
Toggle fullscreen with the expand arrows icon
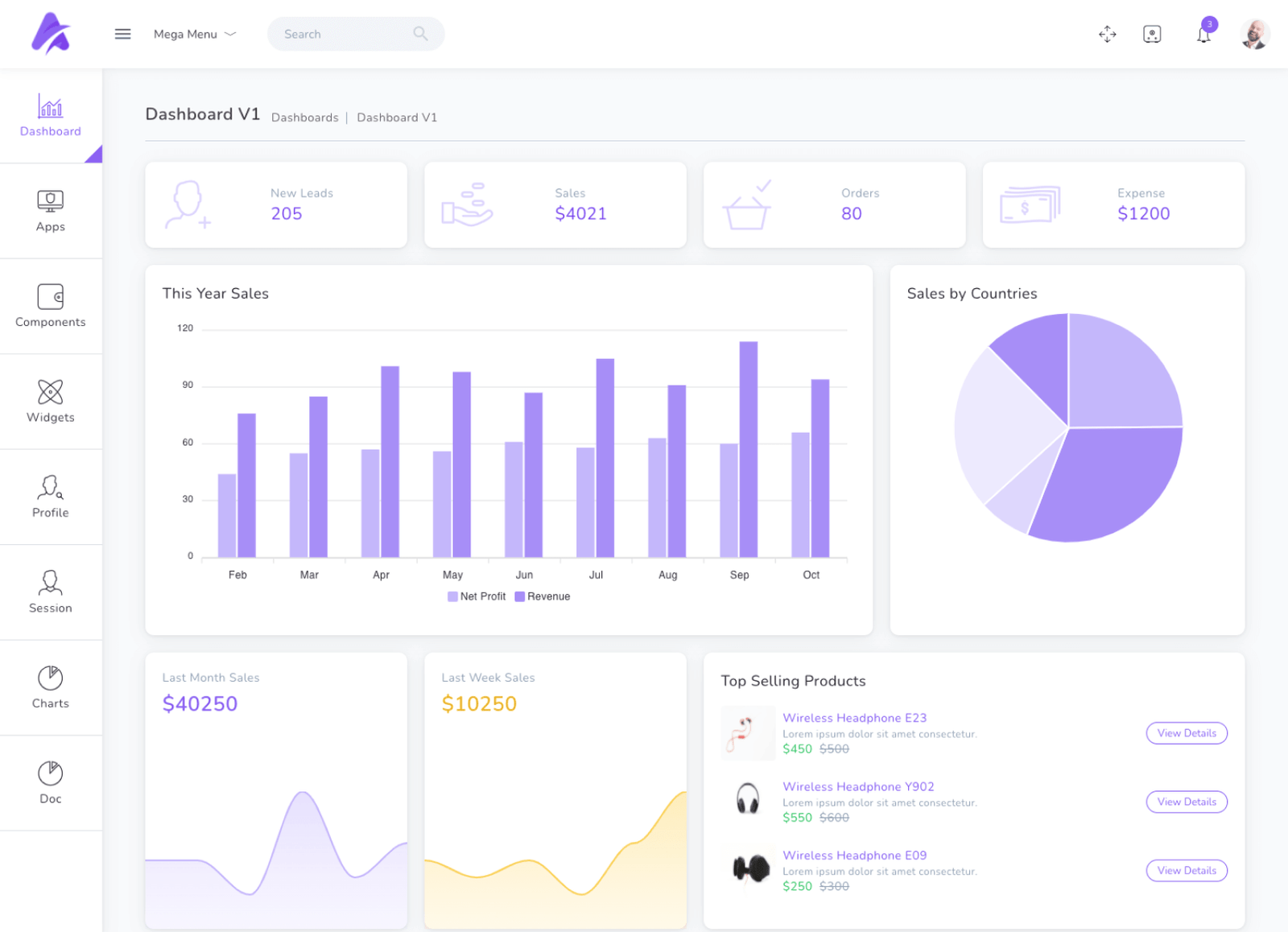click(x=1107, y=34)
